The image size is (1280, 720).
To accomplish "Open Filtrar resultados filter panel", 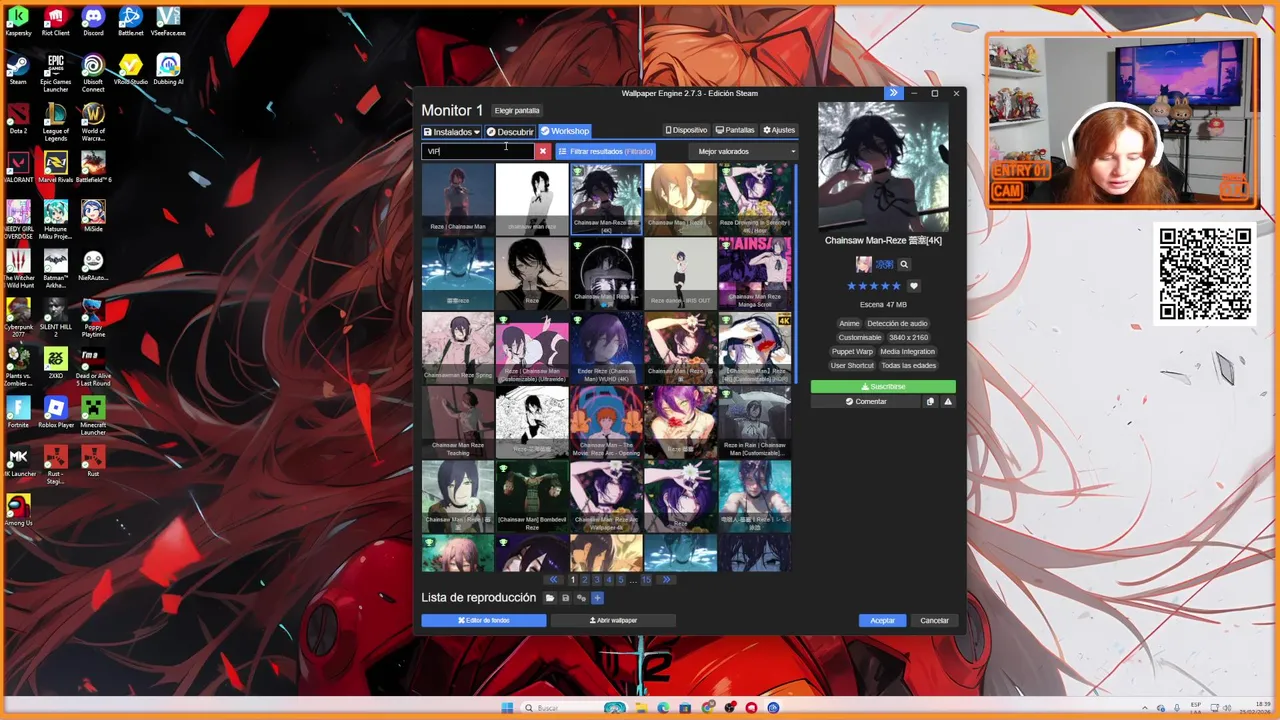I will 606,152.
